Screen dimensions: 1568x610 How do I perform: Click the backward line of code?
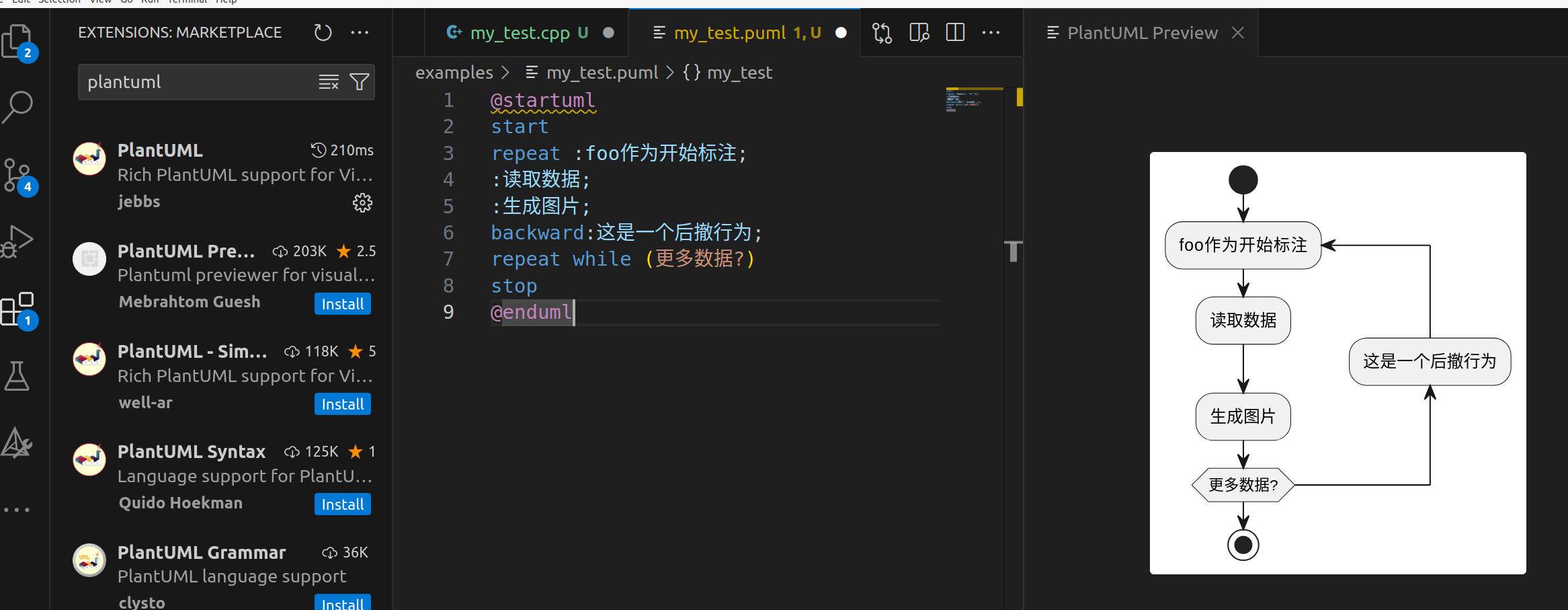tap(626, 233)
